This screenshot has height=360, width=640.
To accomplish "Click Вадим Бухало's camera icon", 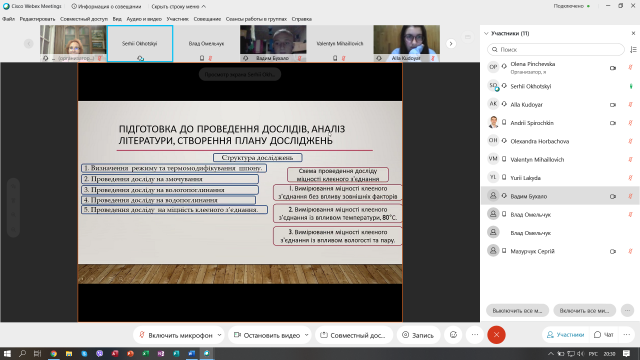I will click(x=613, y=197).
